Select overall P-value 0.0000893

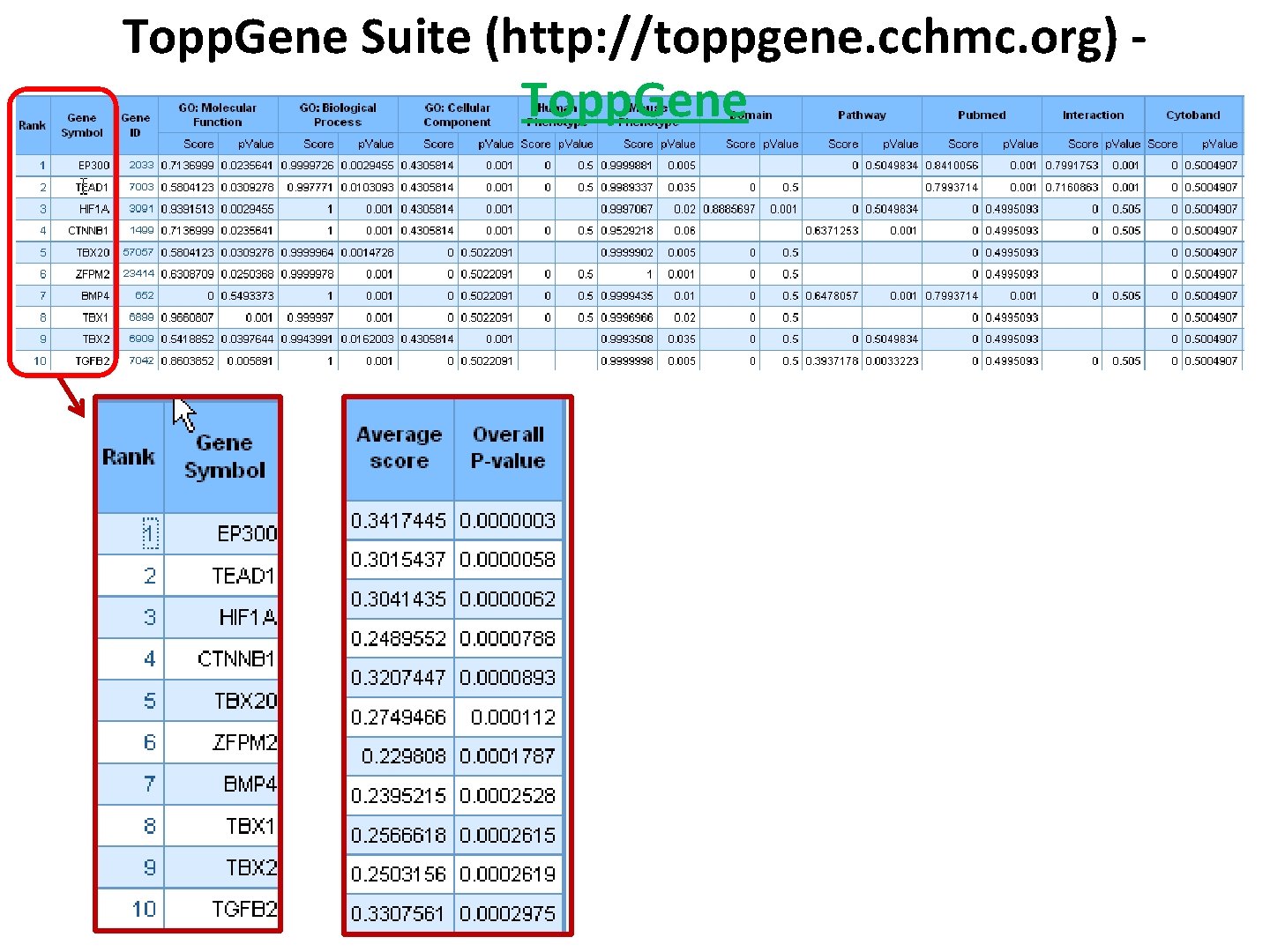[x=508, y=678]
